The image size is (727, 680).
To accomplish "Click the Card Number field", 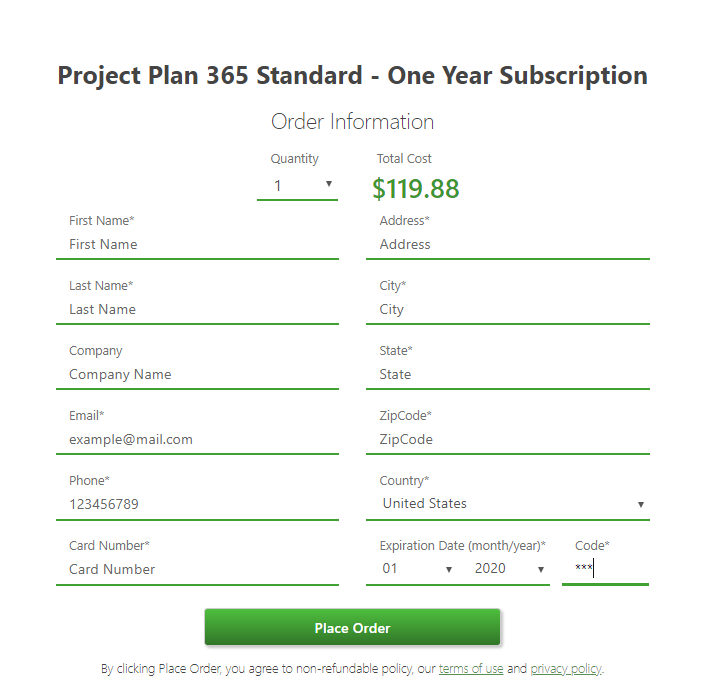I will tap(197, 570).
